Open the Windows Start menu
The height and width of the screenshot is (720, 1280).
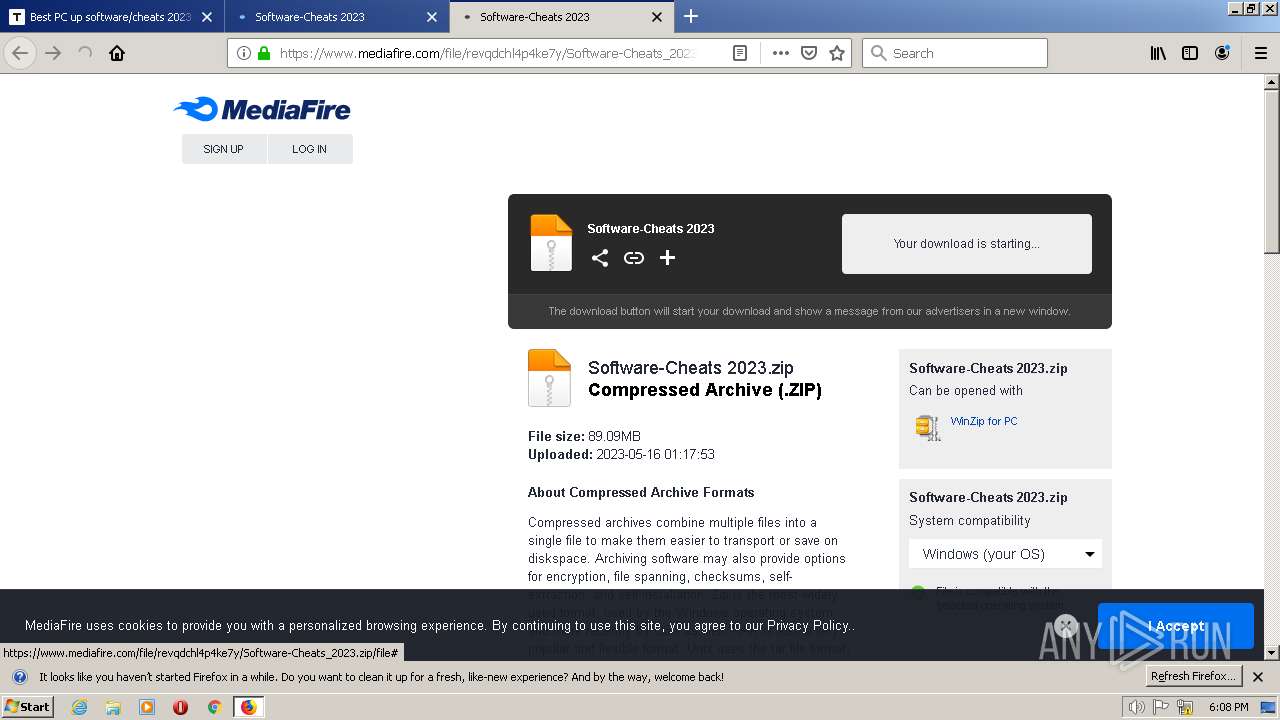coord(28,707)
